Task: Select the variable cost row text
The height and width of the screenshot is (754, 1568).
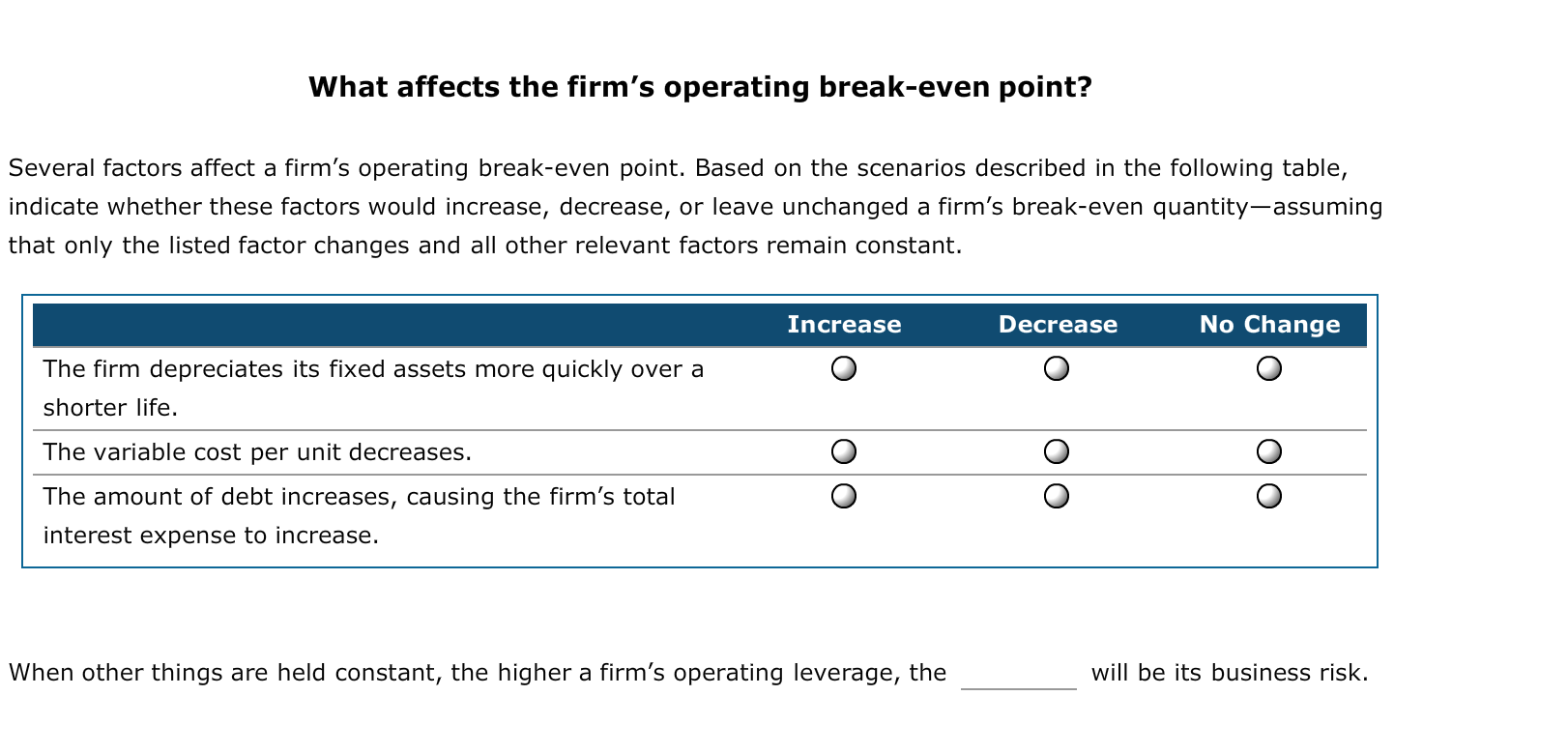Action: click(257, 451)
